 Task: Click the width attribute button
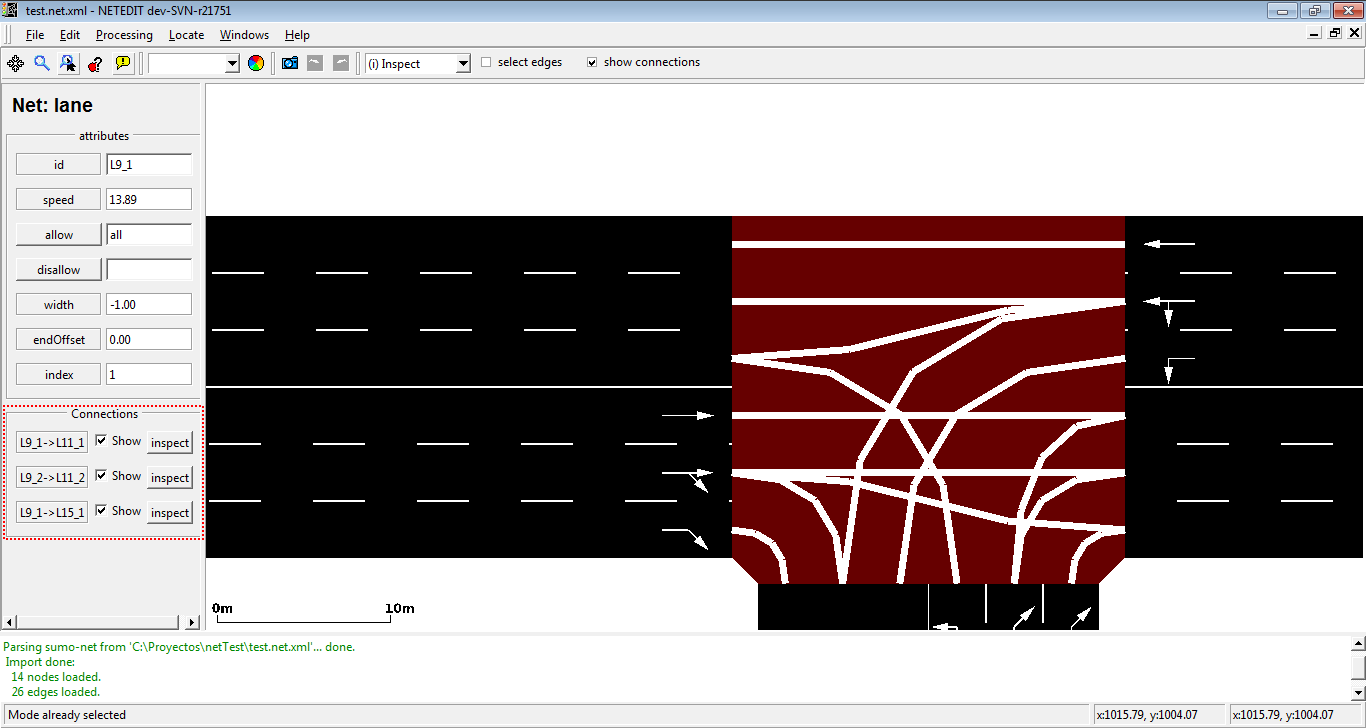point(59,305)
